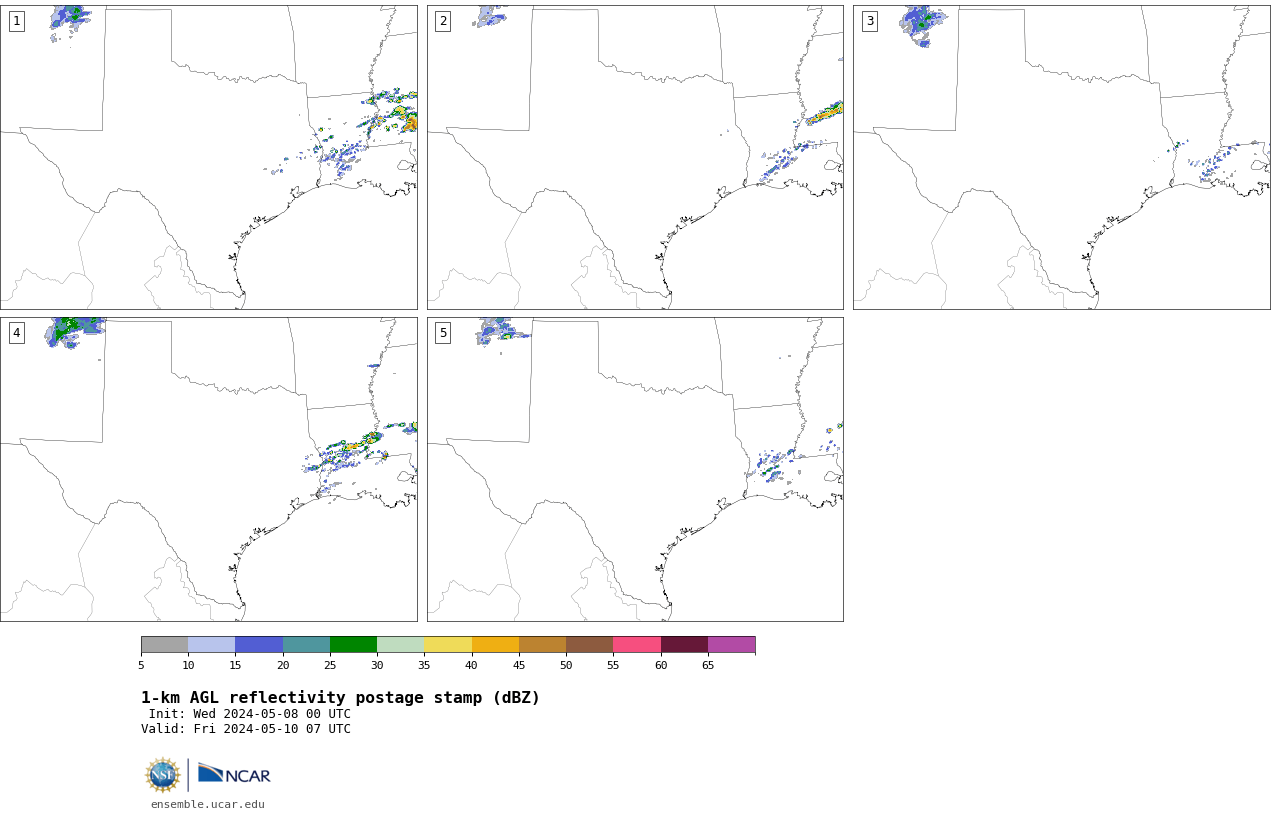Select the dark green 25-30 dBZ swatch
The image size is (1280, 815).
[353, 644]
